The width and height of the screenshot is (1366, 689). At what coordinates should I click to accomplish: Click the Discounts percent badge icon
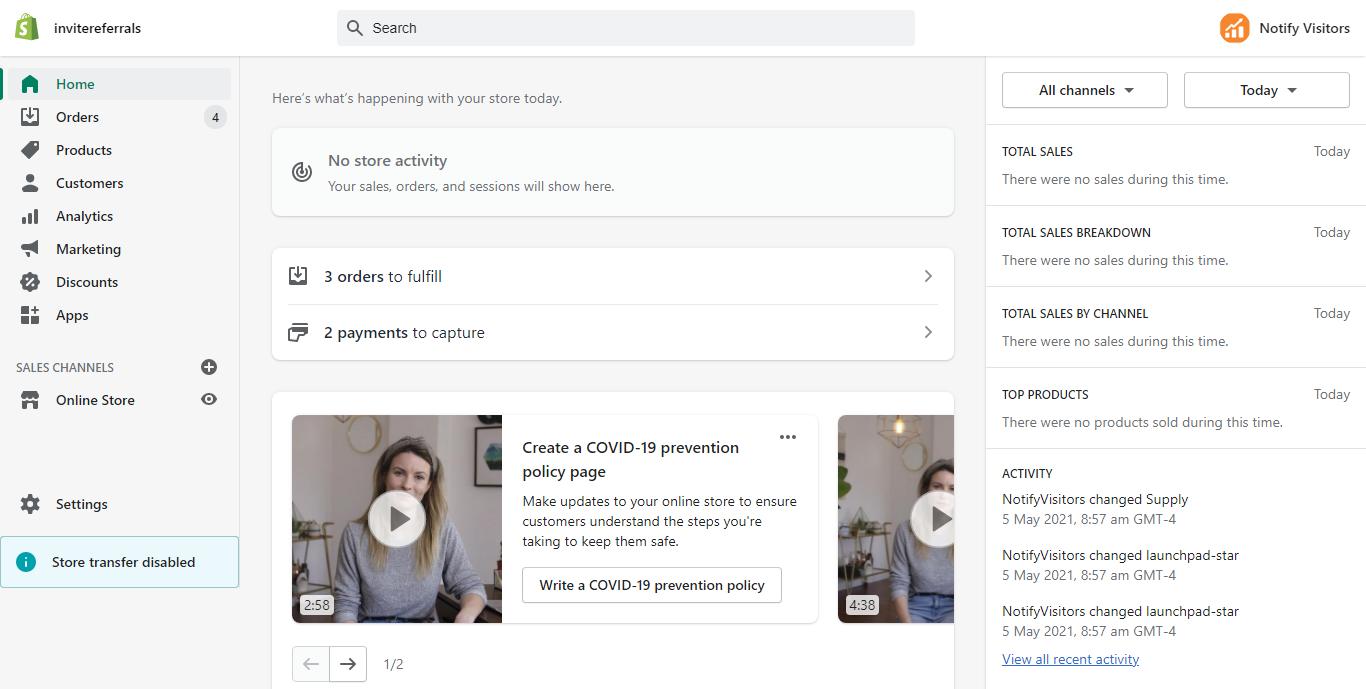30,282
